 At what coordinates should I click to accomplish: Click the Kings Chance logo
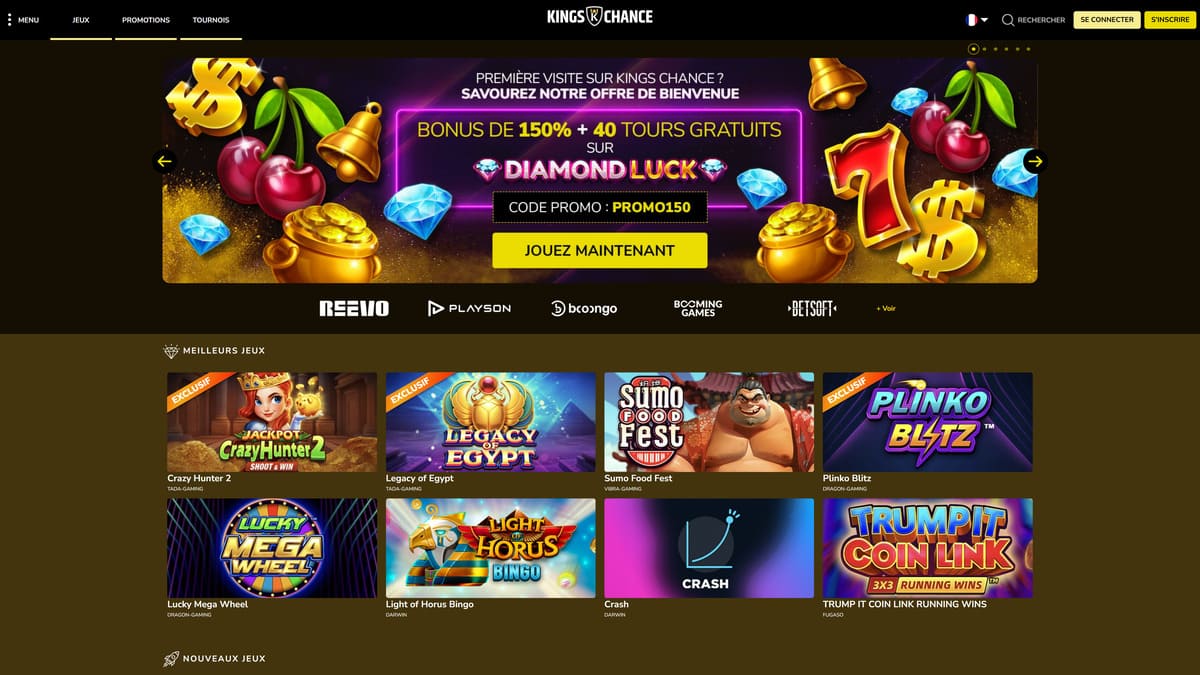tap(600, 17)
